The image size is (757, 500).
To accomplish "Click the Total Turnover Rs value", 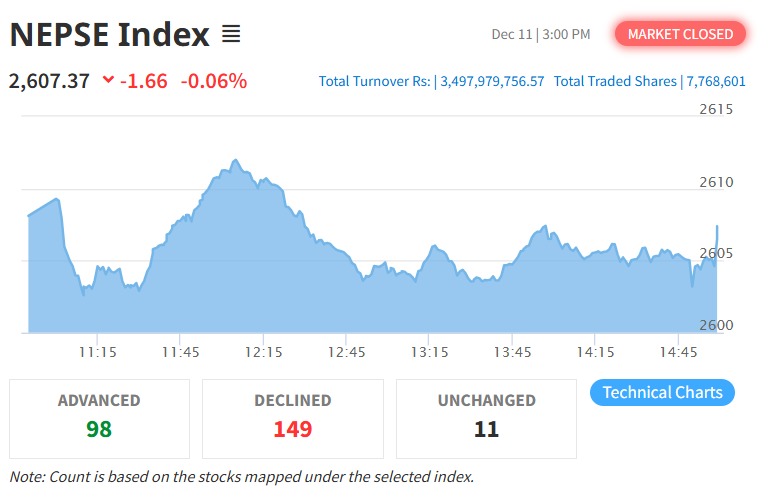I will point(492,81).
